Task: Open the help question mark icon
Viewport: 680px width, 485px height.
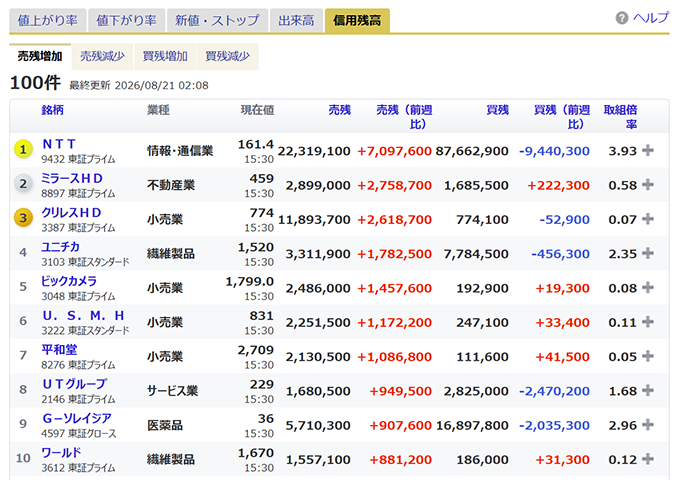Action: [622, 18]
